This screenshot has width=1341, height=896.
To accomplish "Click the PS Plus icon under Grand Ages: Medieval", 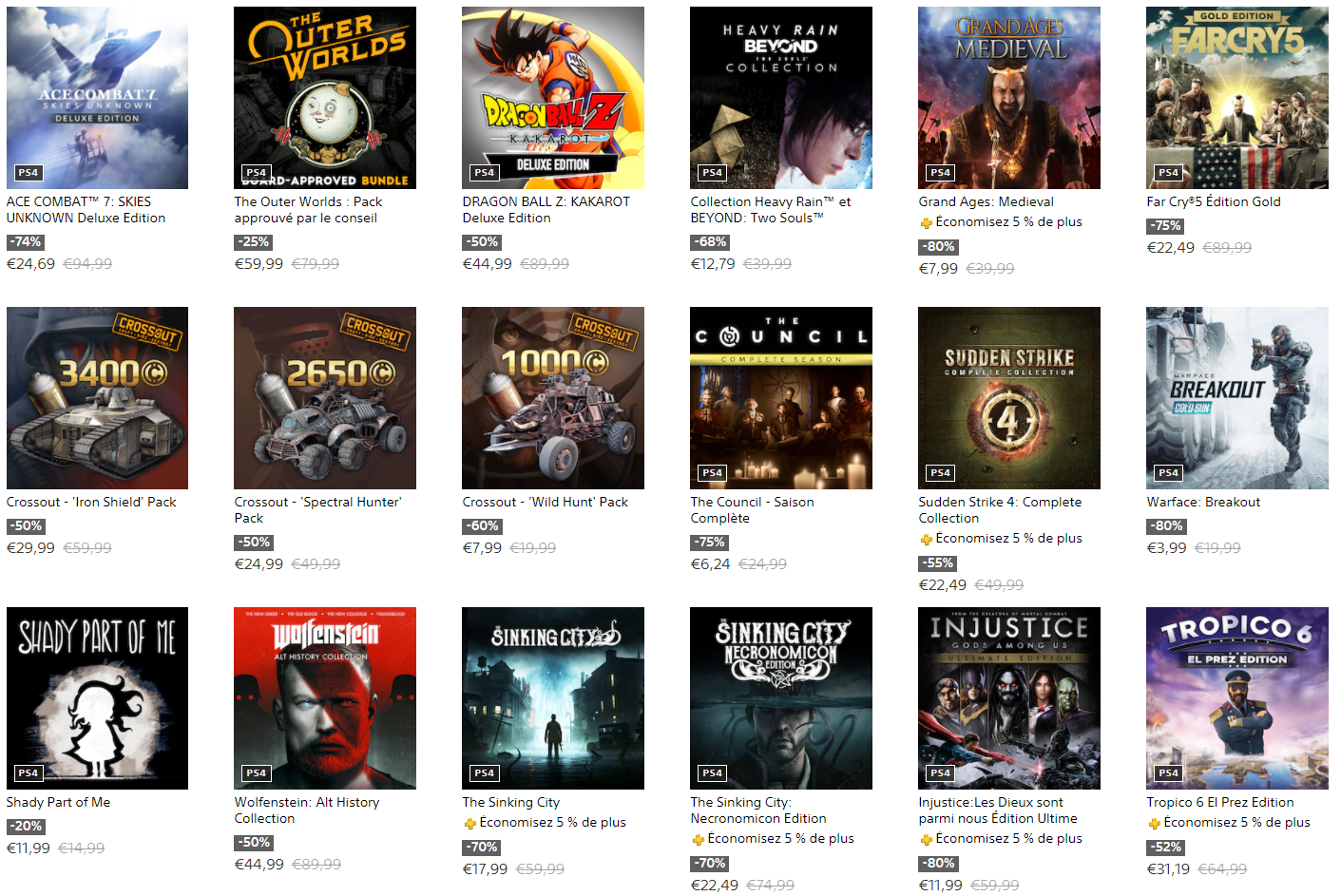I will [x=926, y=223].
